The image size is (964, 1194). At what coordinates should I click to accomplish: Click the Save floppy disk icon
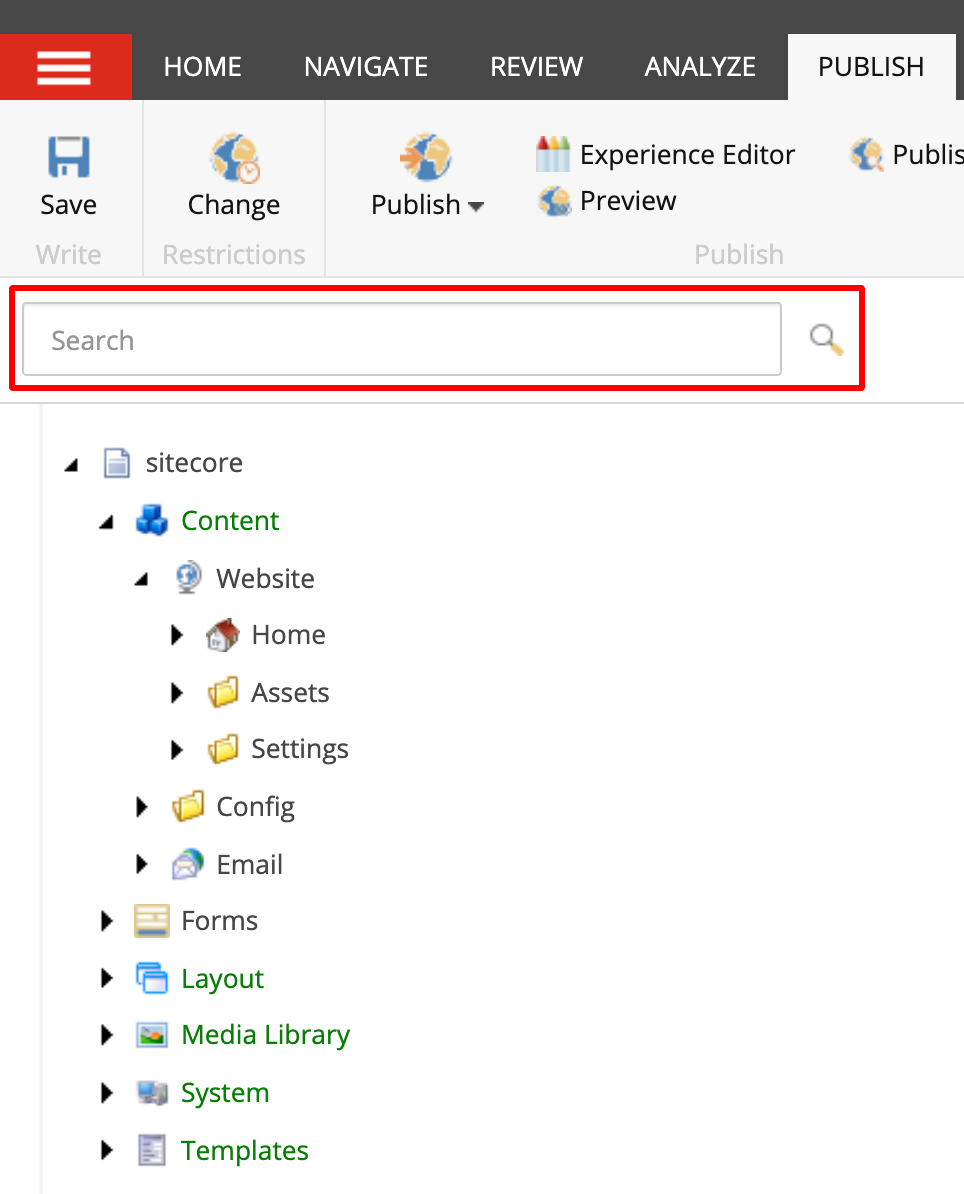(69, 157)
